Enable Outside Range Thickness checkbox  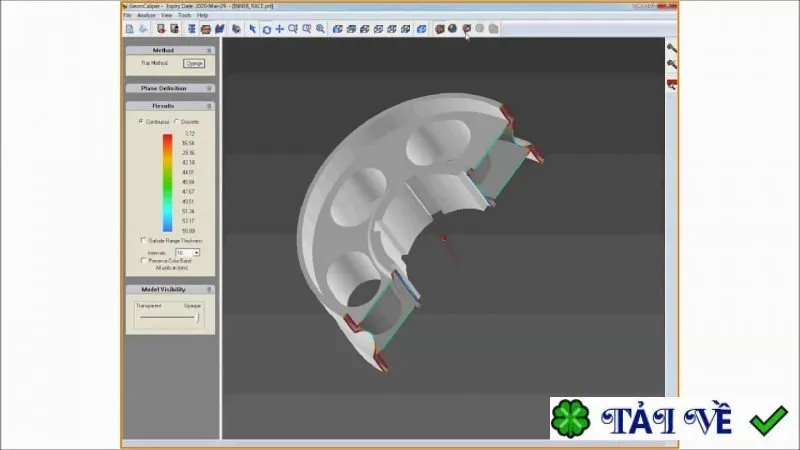143,240
